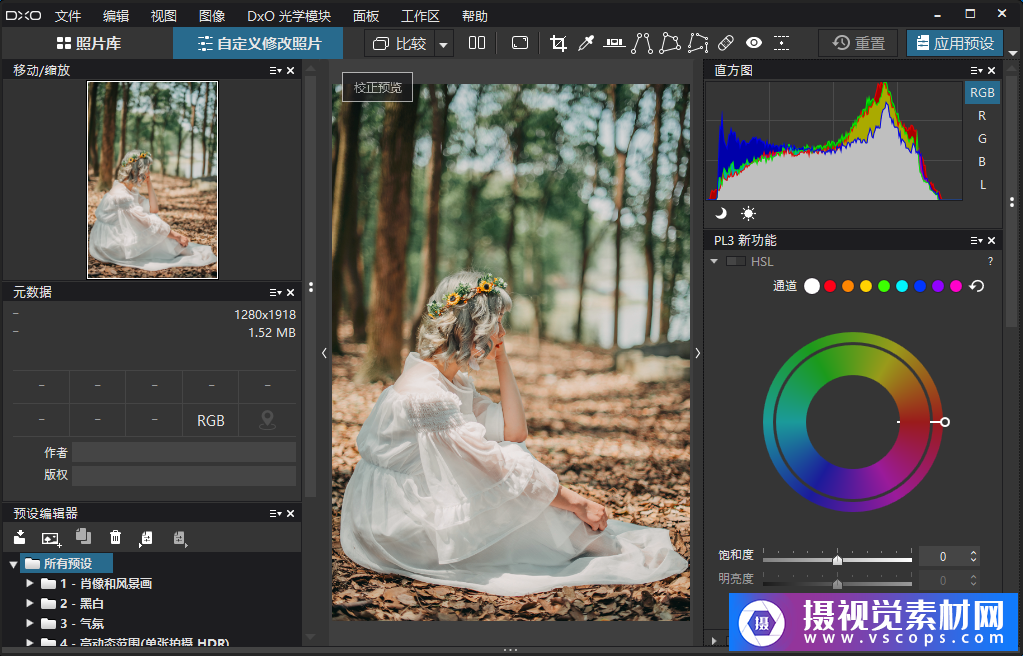The height and width of the screenshot is (656, 1023).
Task: Click the side-by-side split view icon
Action: (x=477, y=43)
